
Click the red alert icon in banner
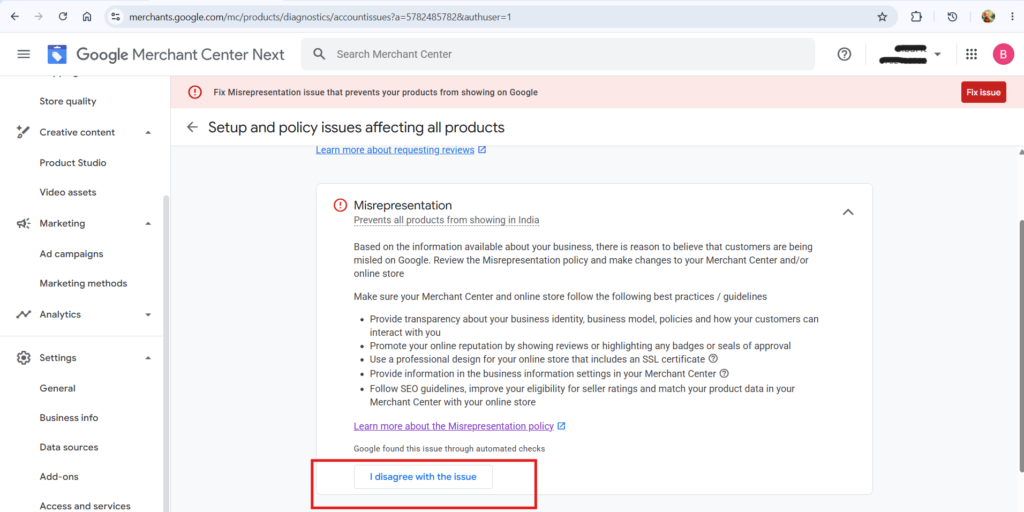click(x=195, y=92)
